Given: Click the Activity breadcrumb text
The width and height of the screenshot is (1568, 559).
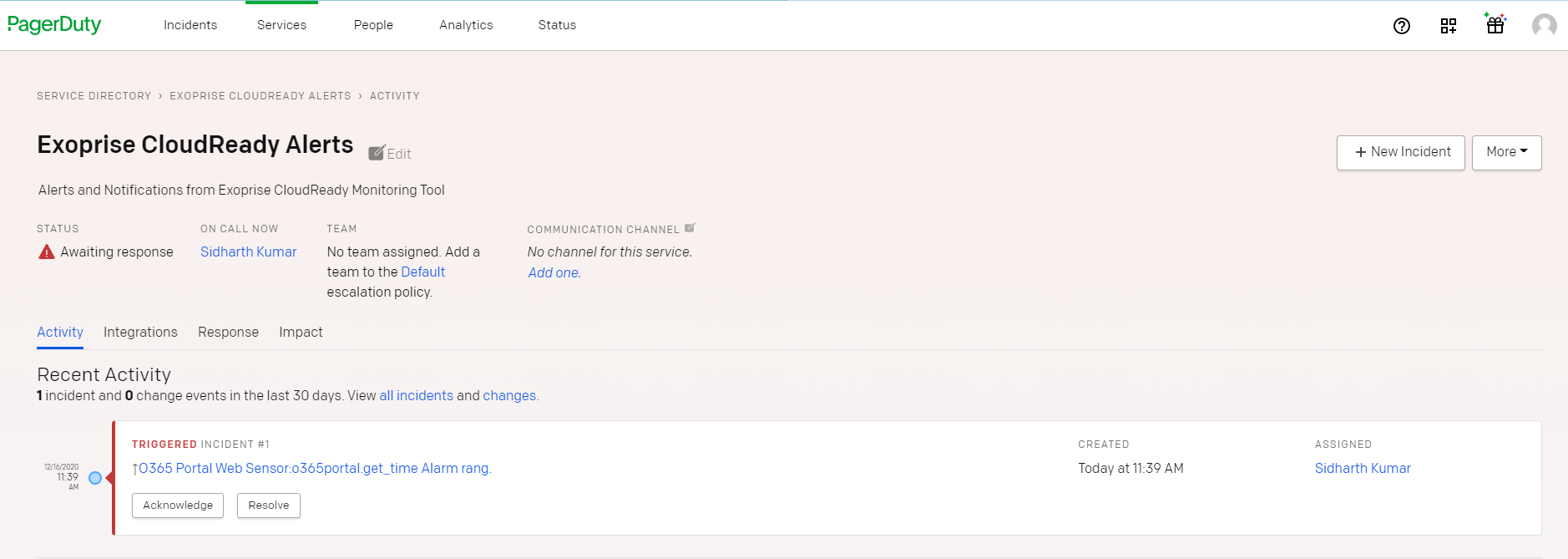Looking at the screenshot, I should (x=395, y=96).
